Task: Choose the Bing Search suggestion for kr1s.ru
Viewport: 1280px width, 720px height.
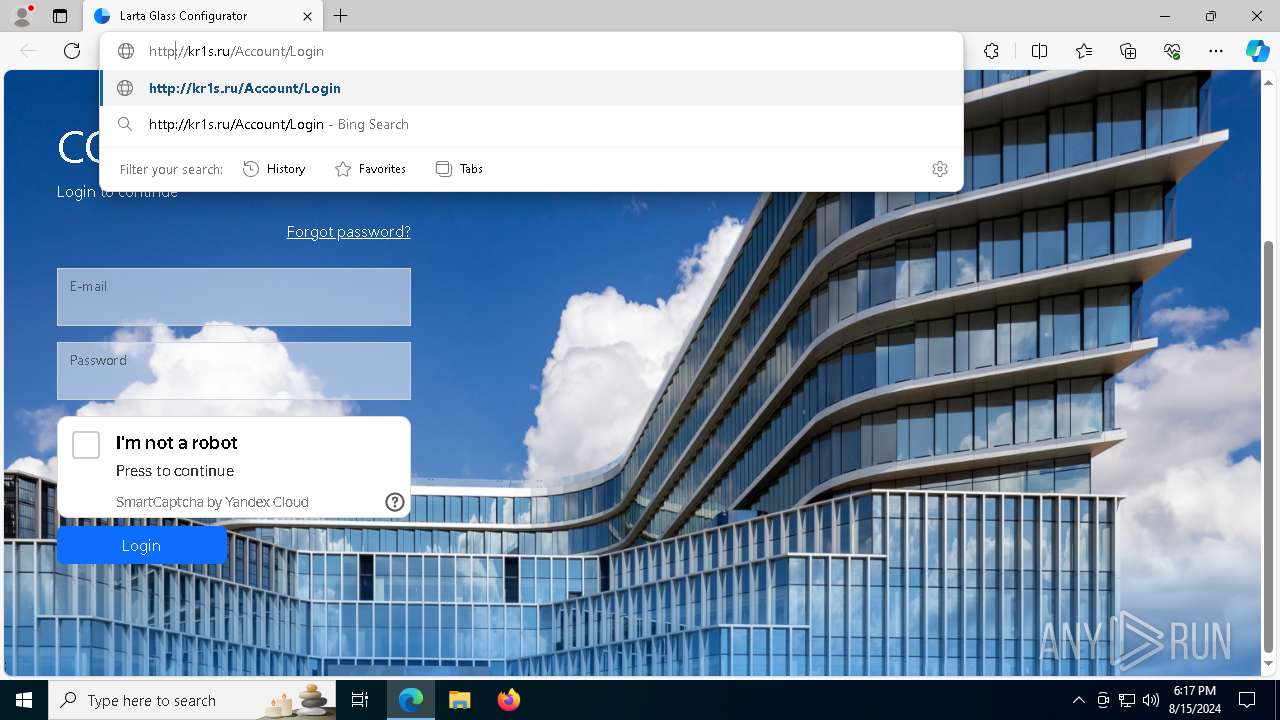Action: coord(531,124)
